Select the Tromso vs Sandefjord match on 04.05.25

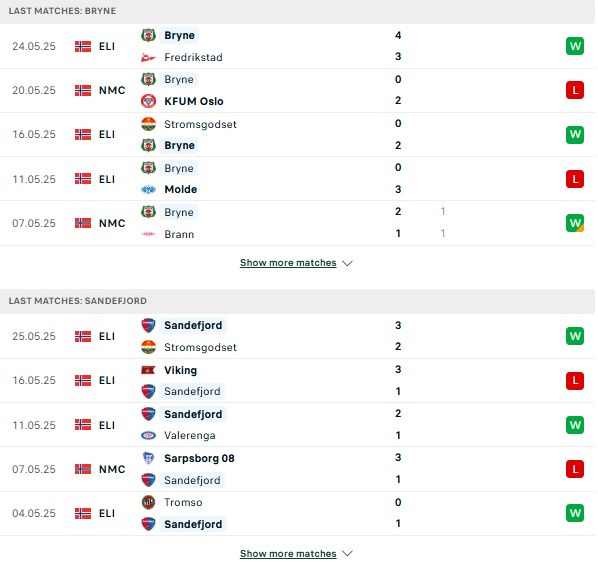[297, 513]
